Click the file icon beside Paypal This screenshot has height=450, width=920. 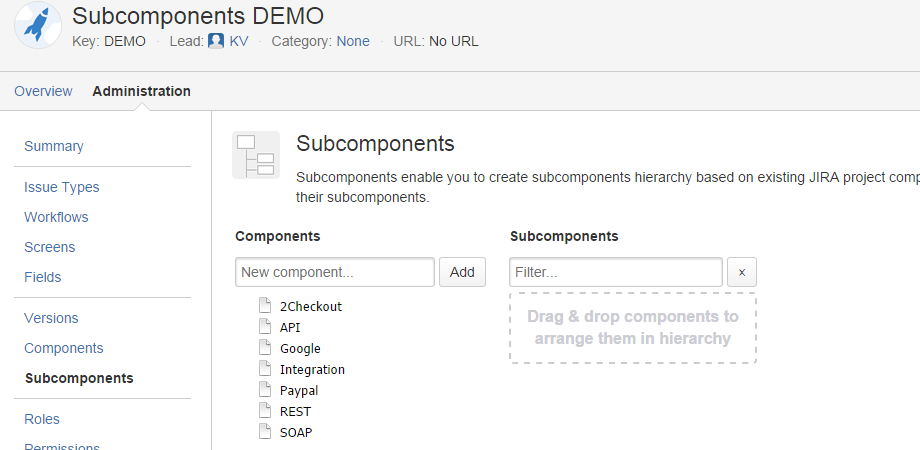(x=265, y=390)
